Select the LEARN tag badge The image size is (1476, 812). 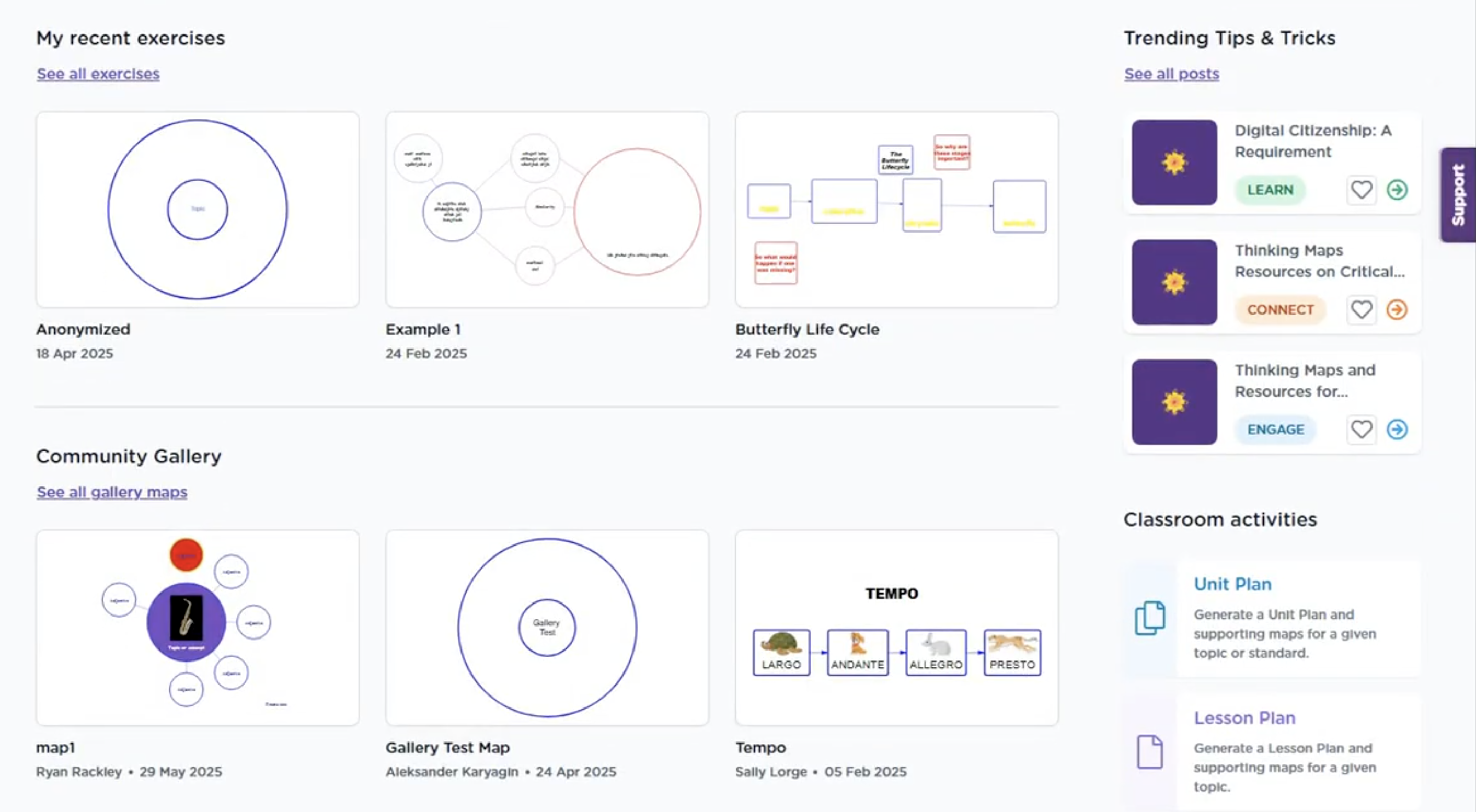point(1270,190)
